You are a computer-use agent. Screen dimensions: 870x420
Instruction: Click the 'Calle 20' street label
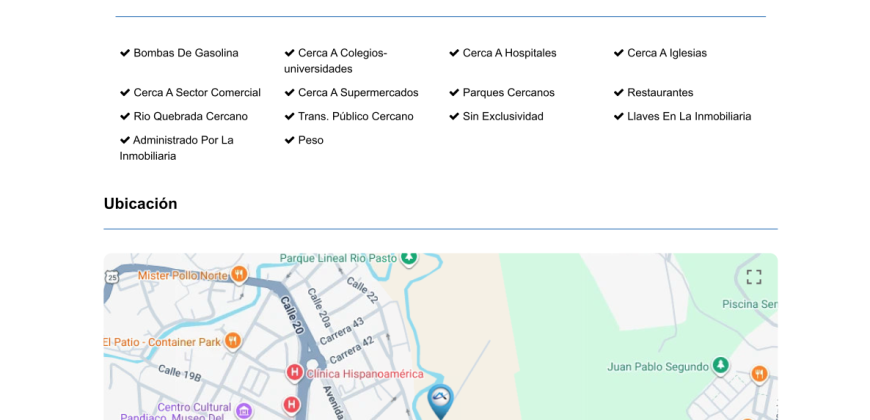tap(292, 315)
